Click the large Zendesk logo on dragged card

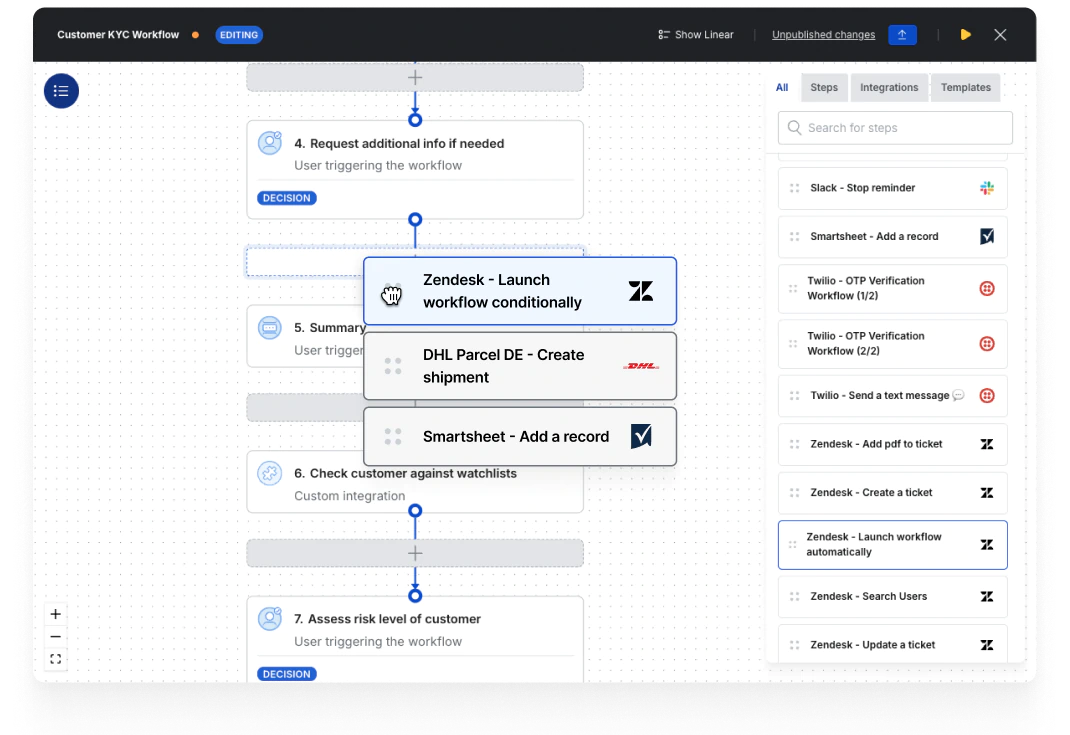(x=641, y=291)
